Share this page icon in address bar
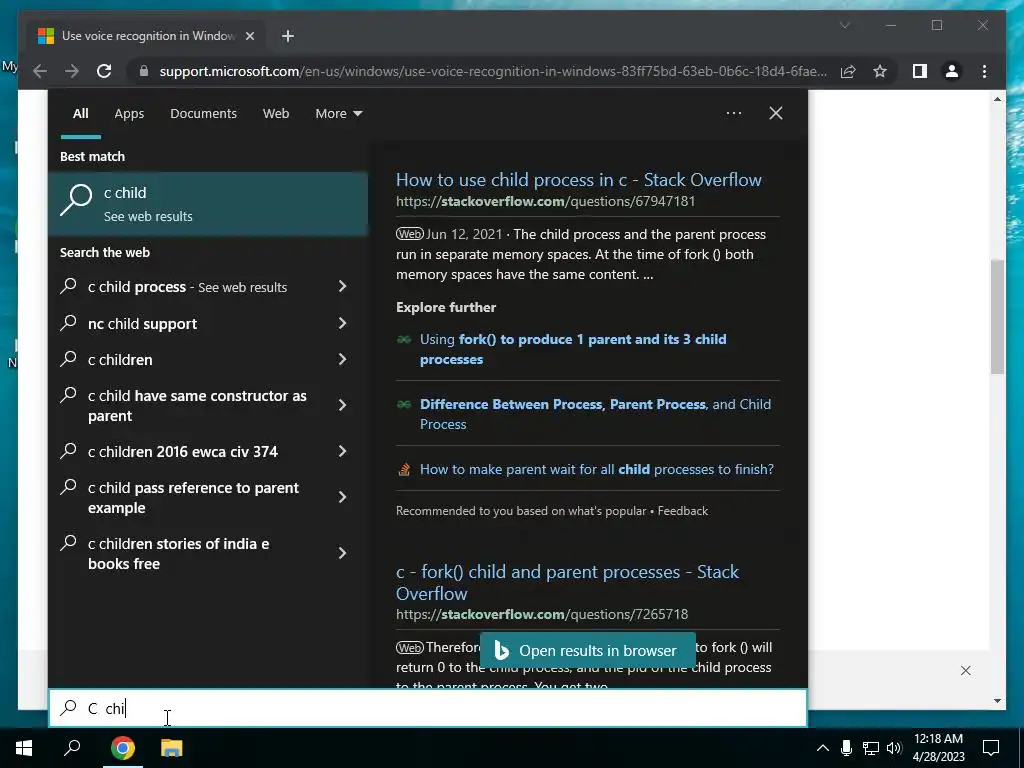 tap(848, 71)
